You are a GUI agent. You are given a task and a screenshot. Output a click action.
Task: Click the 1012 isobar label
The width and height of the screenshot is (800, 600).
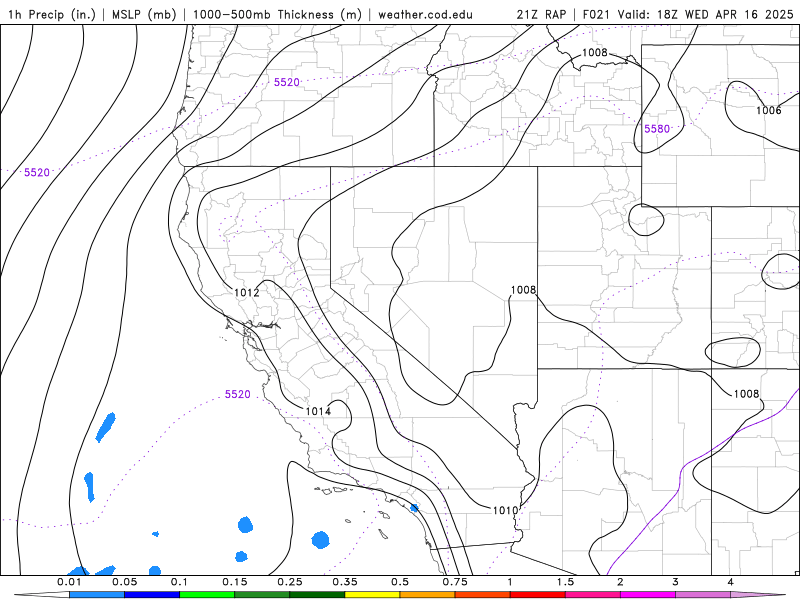click(x=247, y=292)
